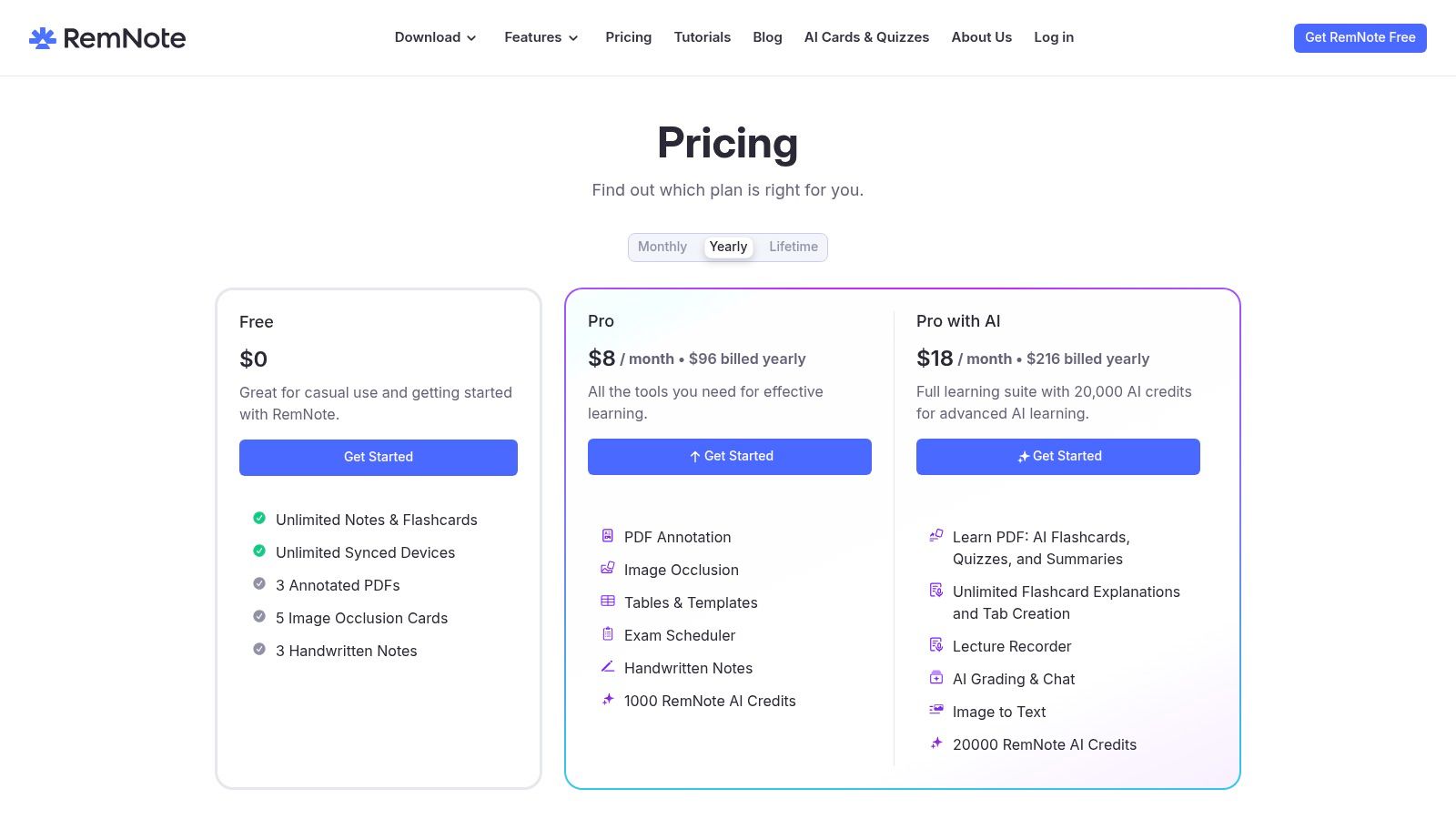Click the Log in link
This screenshot has width=1456, height=819.
(x=1054, y=37)
